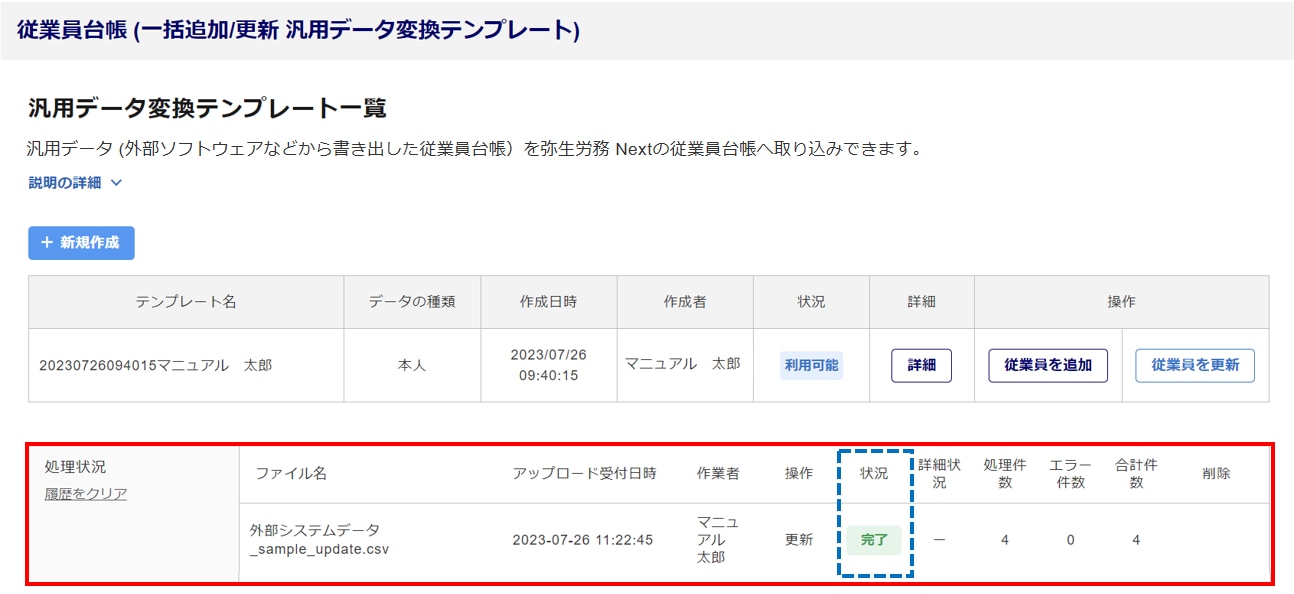Click the 利用可能 status badge

(811, 365)
